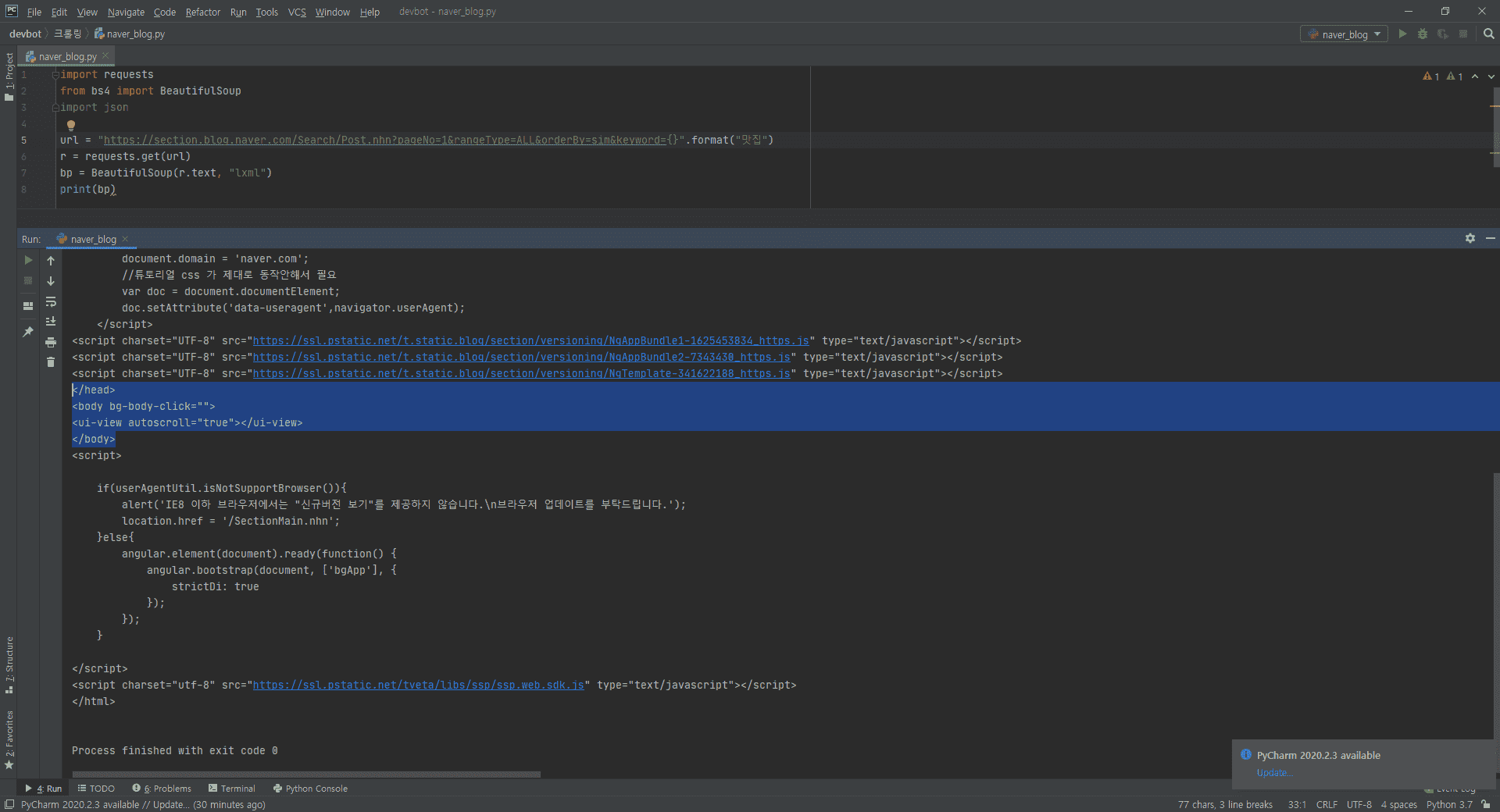Open ssp.web.sdk.js URL link
This screenshot has width=1500, height=812.
click(418, 685)
